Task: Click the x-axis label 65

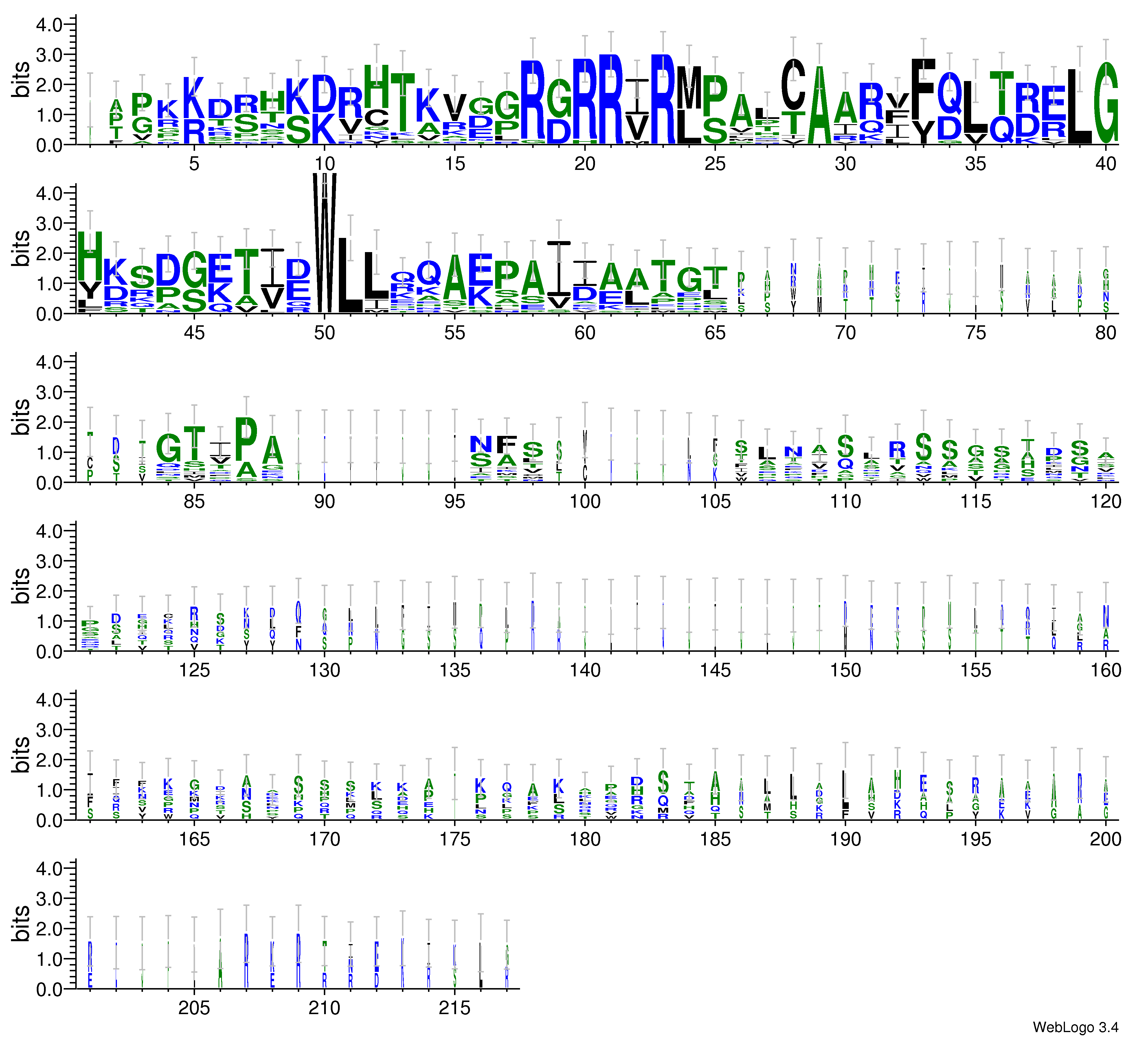Action: 715,333
